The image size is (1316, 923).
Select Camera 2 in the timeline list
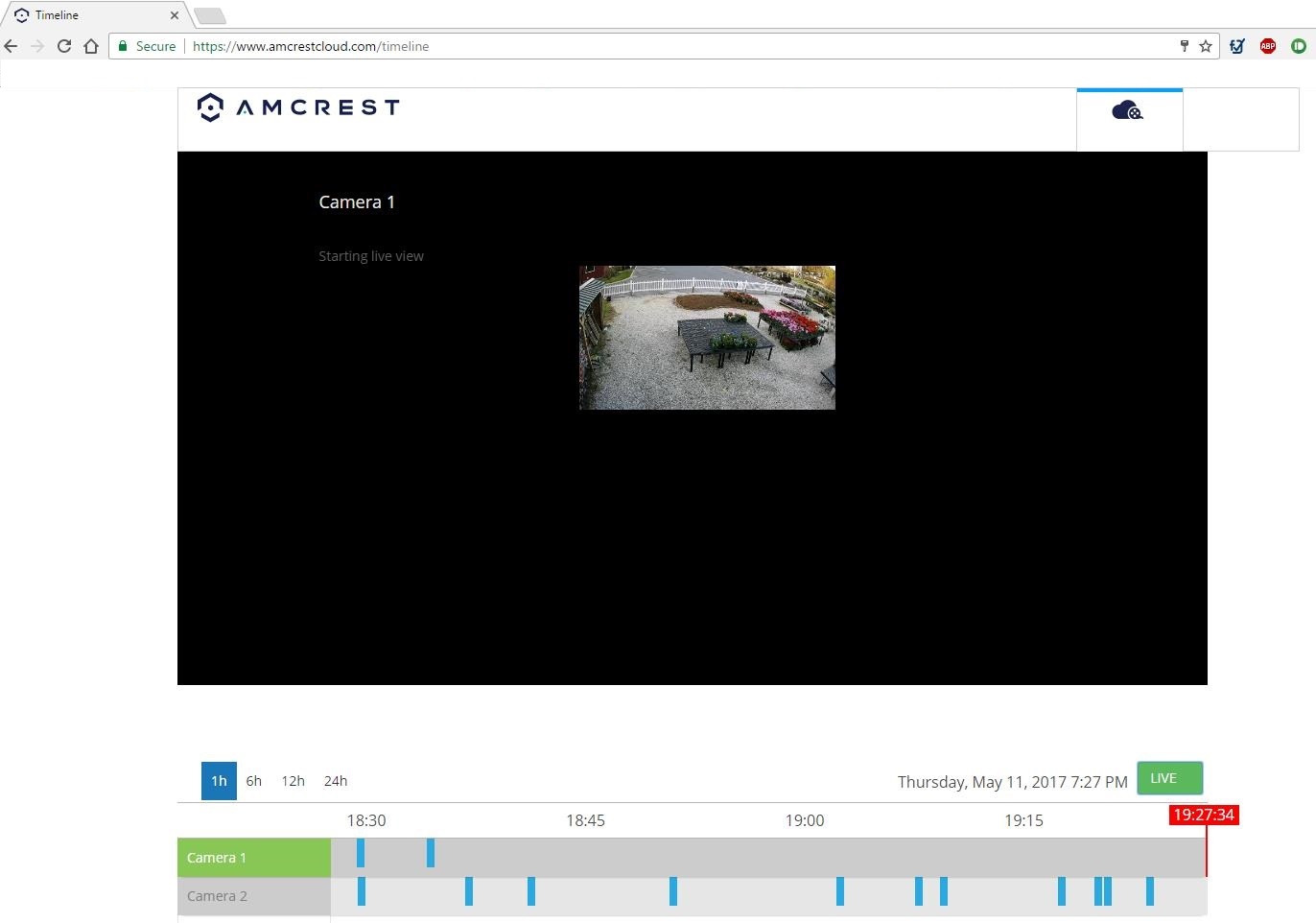click(x=254, y=896)
